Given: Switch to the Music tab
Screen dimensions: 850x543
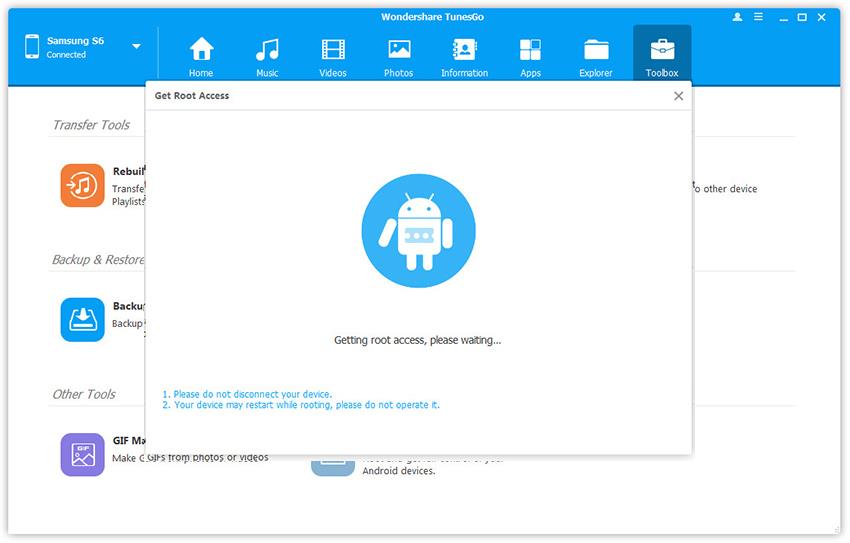Looking at the screenshot, I should pos(267,56).
